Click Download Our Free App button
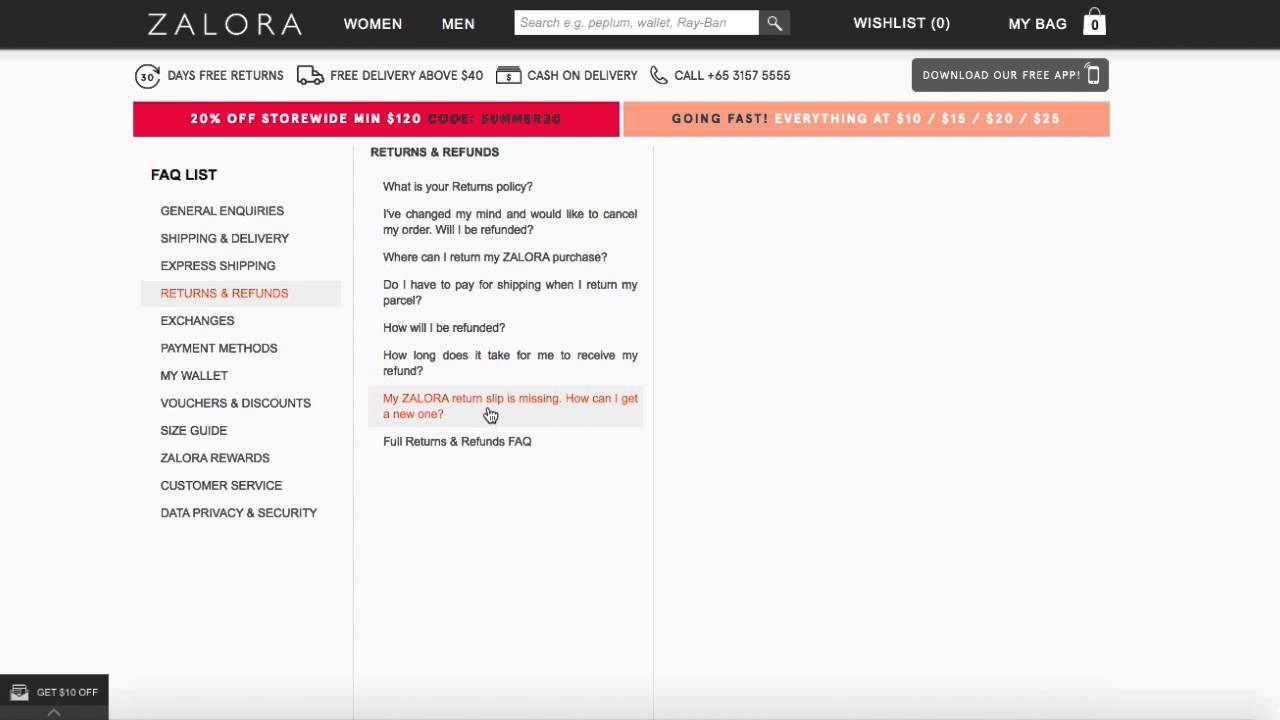Screen dimensions: 1280x720 pos(1010,75)
